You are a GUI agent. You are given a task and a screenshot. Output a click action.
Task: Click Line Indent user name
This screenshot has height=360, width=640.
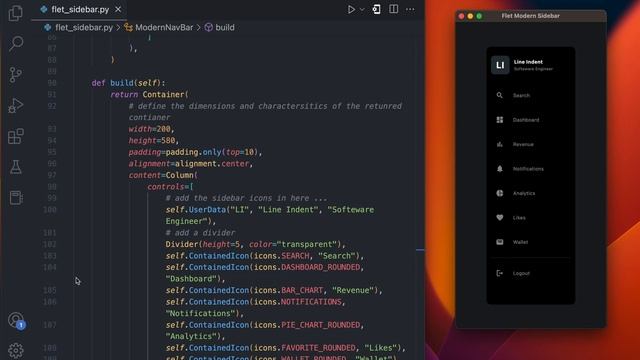[528, 62]
